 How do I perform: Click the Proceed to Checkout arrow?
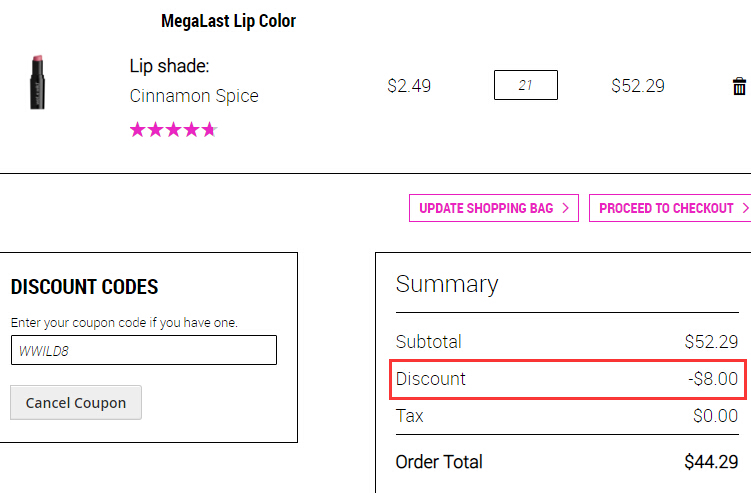tap(745, 208)
